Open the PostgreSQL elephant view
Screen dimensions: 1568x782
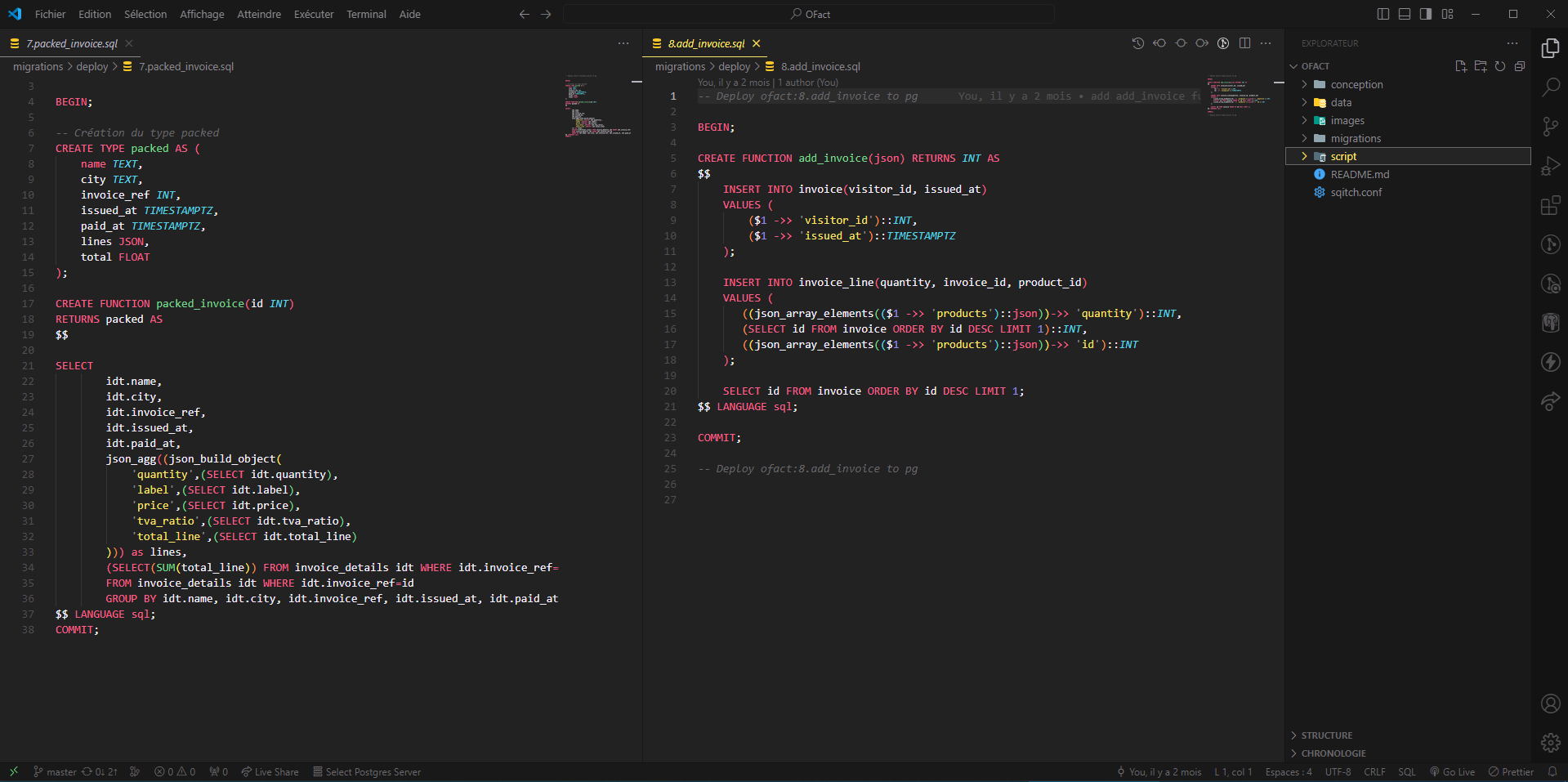pos(1550,323)
